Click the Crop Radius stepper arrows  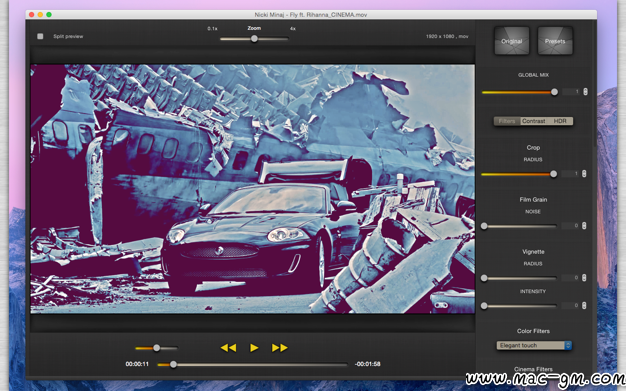tap(584, 174)
